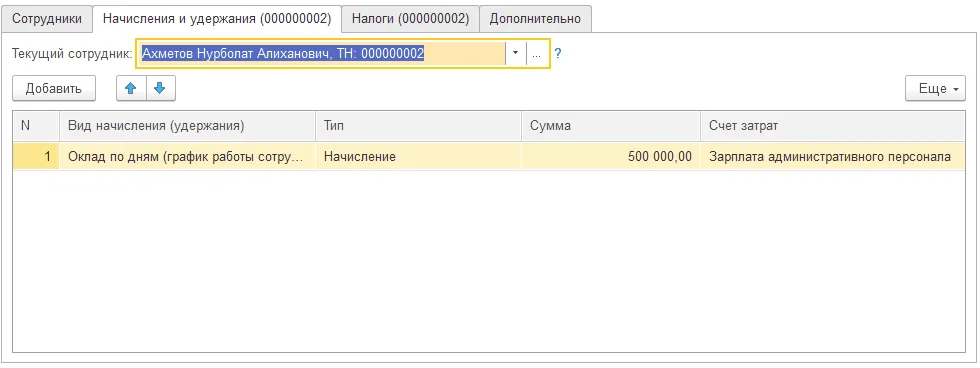Click the Тип column header
Screen dimensions: 980x368
click(419, 126)
